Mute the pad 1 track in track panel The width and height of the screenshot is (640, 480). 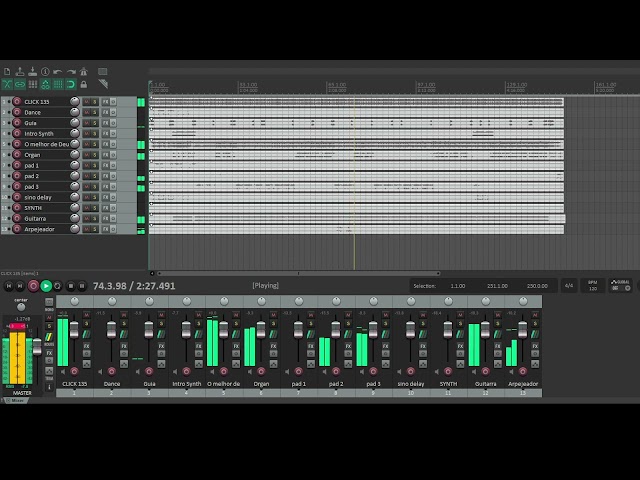pos(86,165)
